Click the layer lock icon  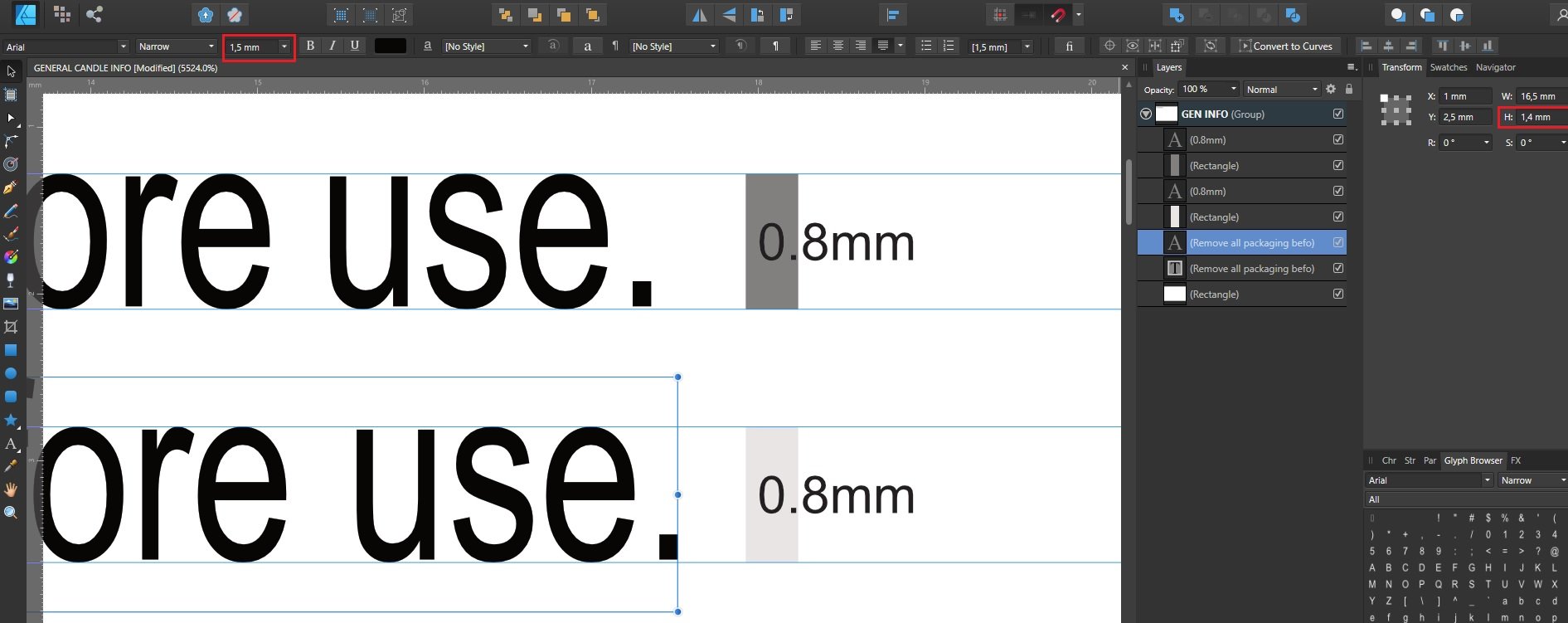(x=1349, y=89)
